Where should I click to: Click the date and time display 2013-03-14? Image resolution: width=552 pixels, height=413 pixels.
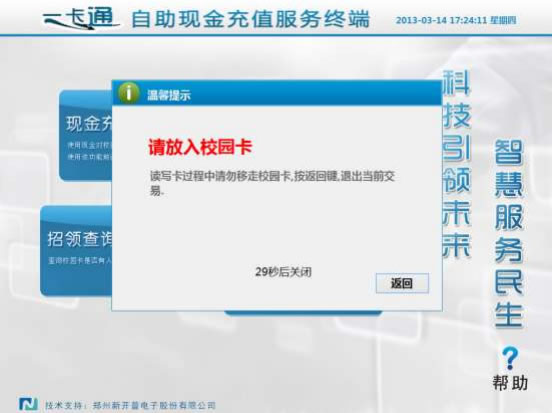coord(456,20)
